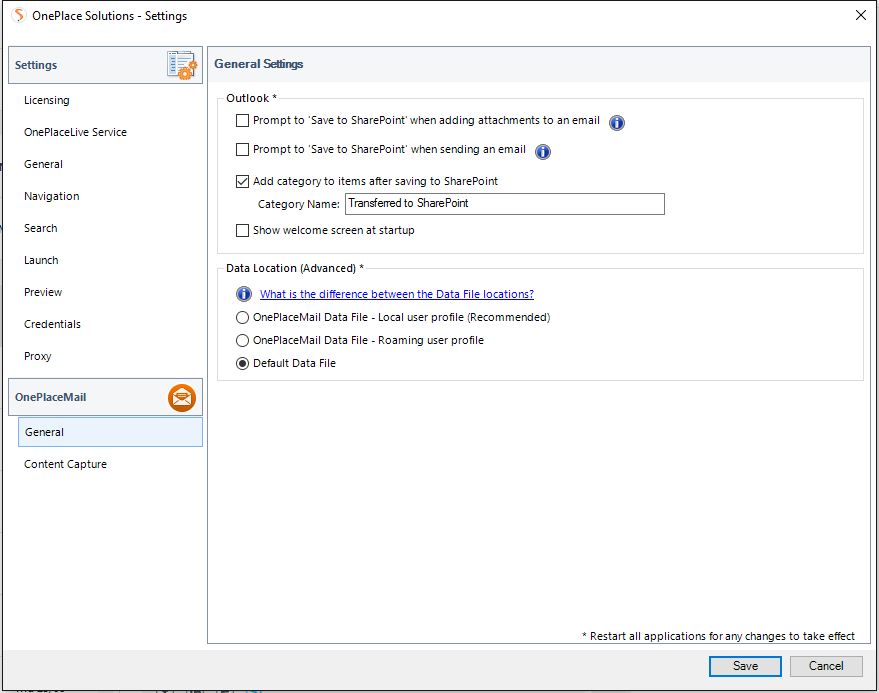
Task: Open the Proxy settings page
Action: click(x=38, y=356)
